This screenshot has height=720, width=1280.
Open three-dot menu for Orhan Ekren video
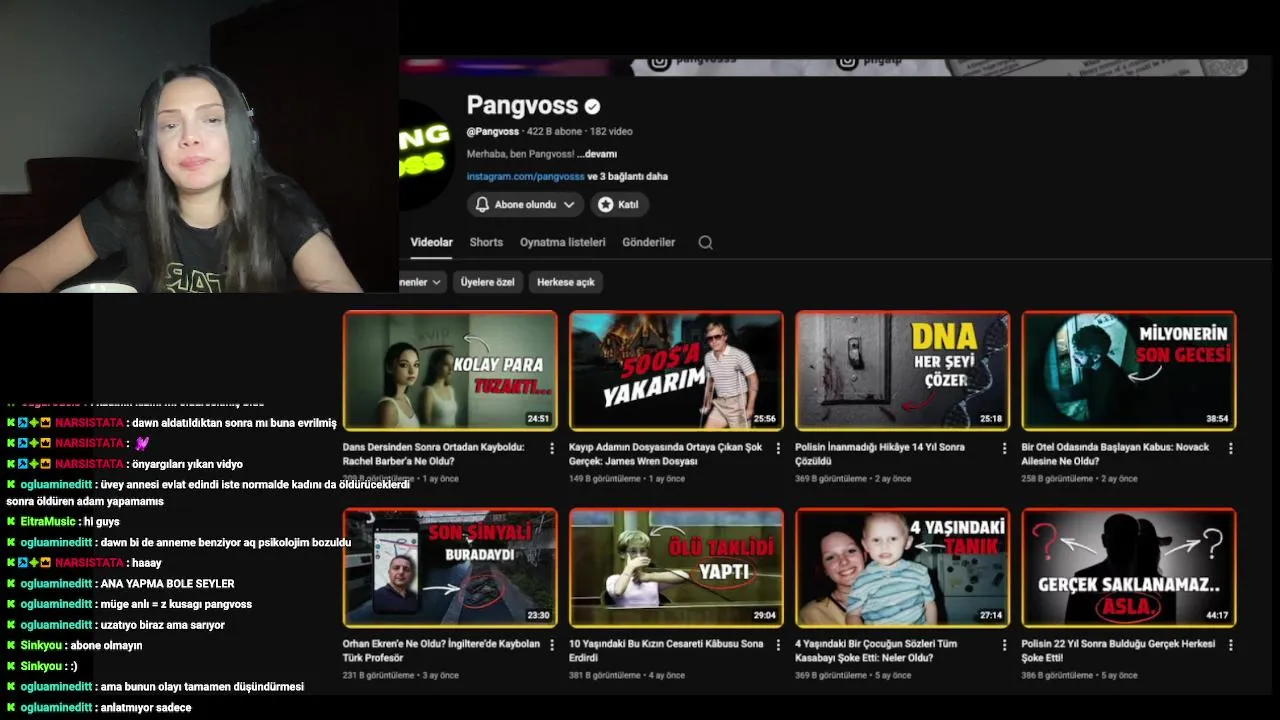[x=552, y=646]
